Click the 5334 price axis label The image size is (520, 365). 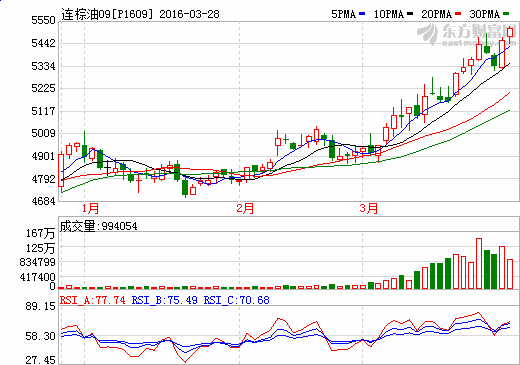coord(43,66)
